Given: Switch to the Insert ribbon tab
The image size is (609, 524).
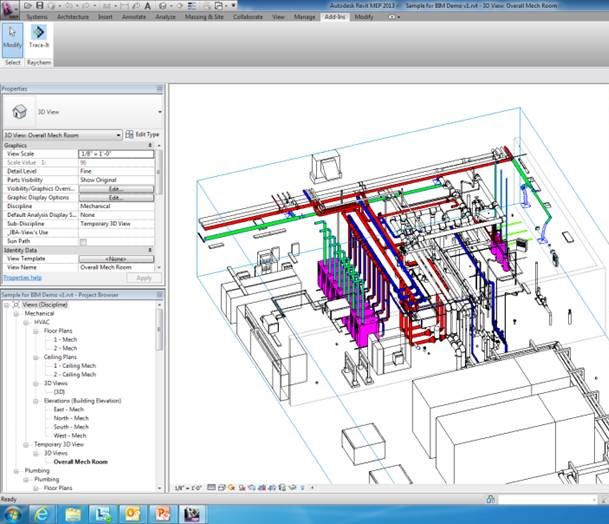Looking at the screenshot, I should [105, 17].
